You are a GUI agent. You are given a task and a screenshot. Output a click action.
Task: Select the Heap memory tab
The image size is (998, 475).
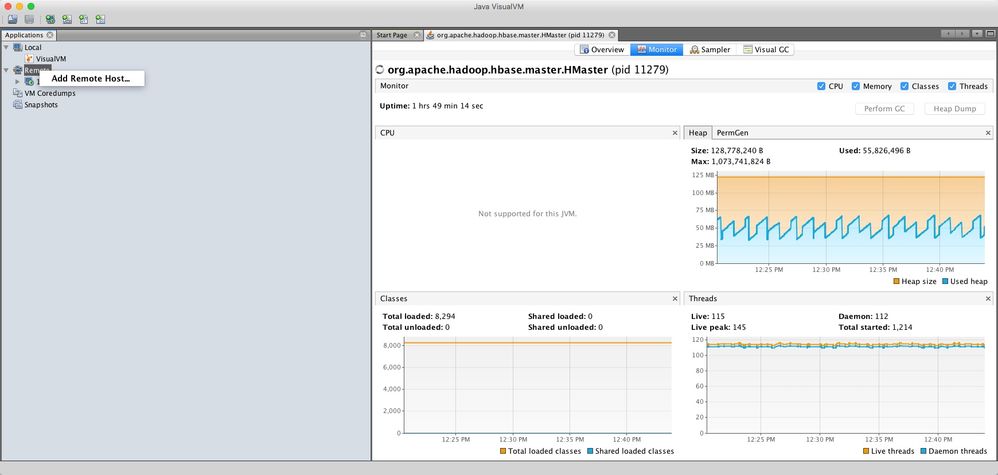tap(698, 133)
